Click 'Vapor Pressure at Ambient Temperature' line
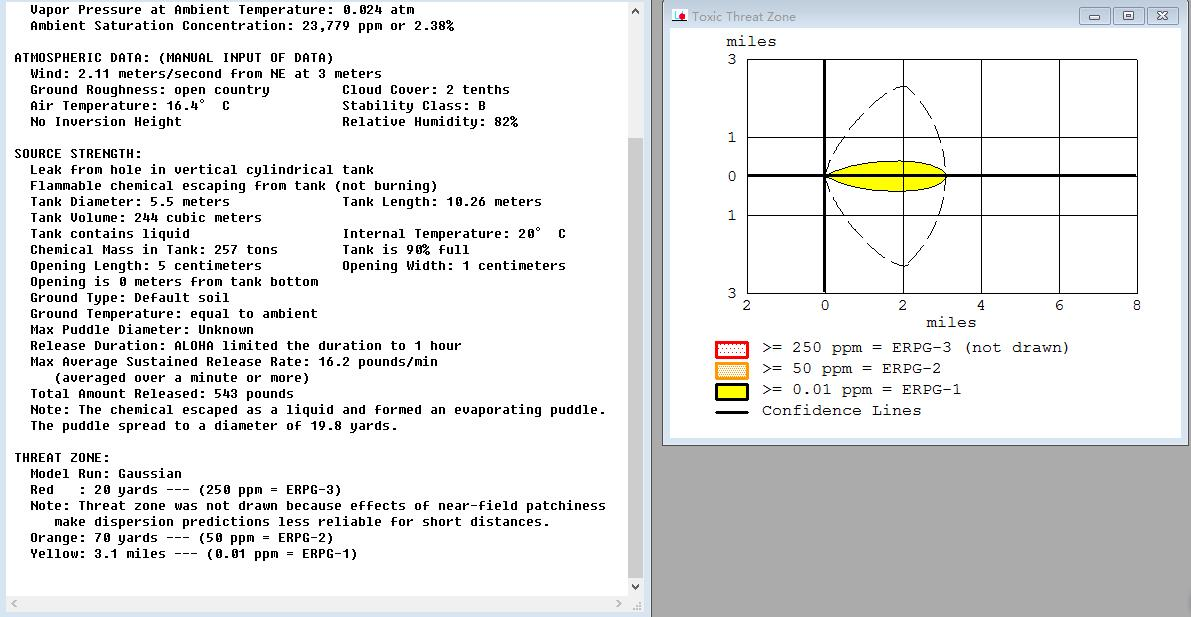Viewport: 1191px width, 617px height. (223, 10)
